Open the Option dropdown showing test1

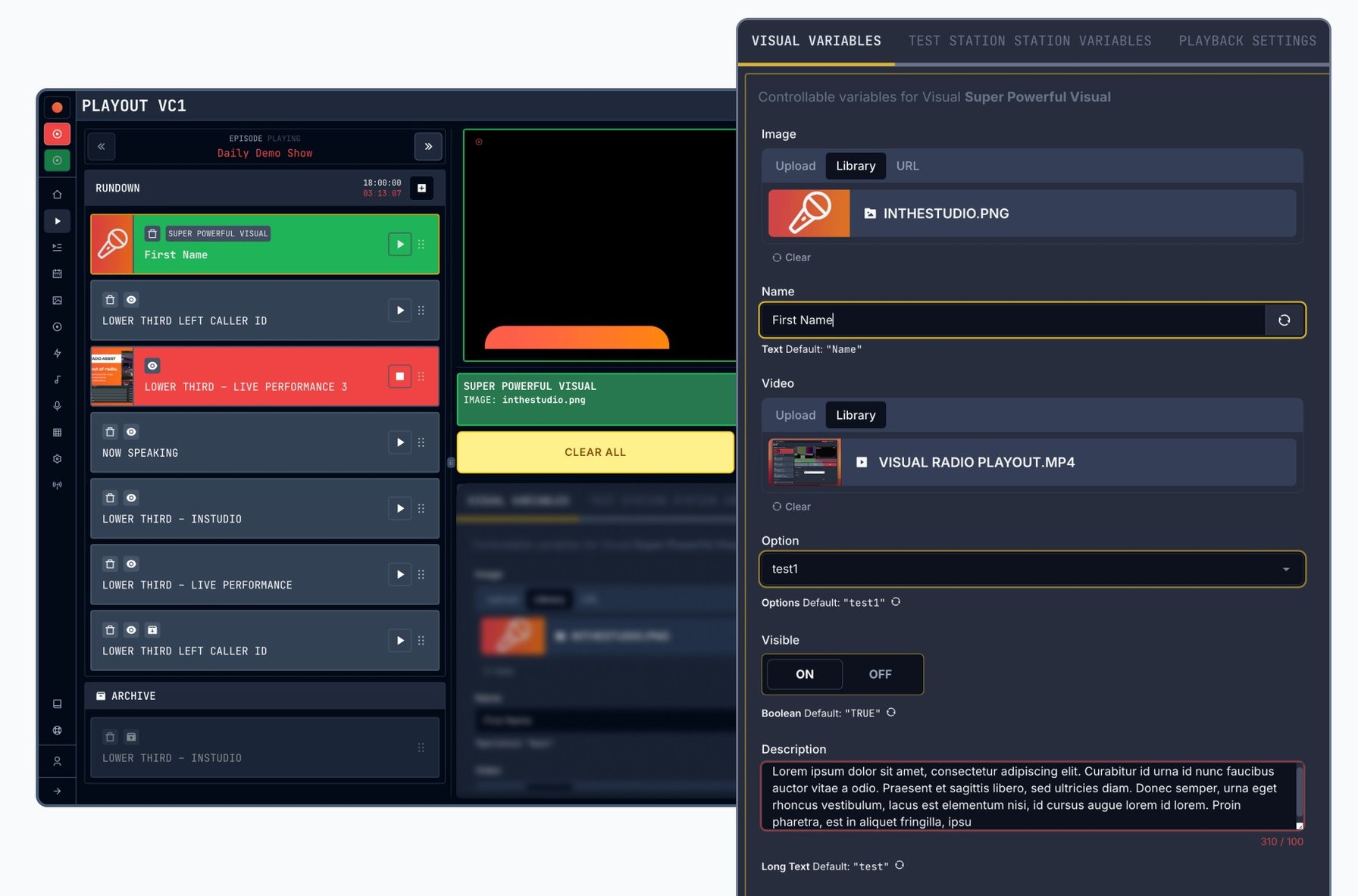[x=1031, y=569]
